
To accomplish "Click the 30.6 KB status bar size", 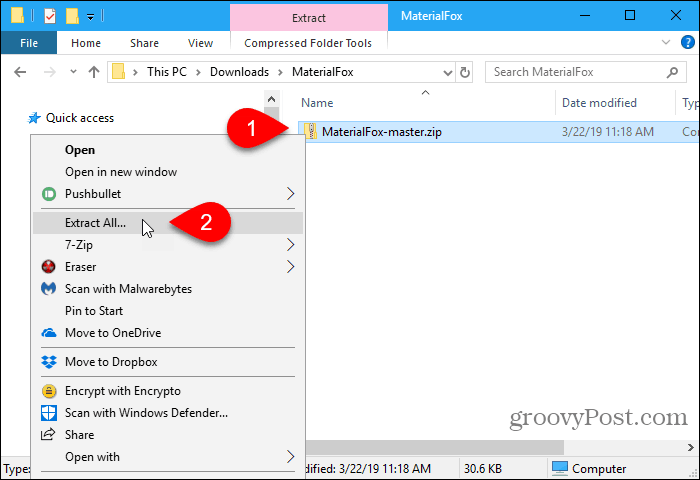I will tap(483, 468).
